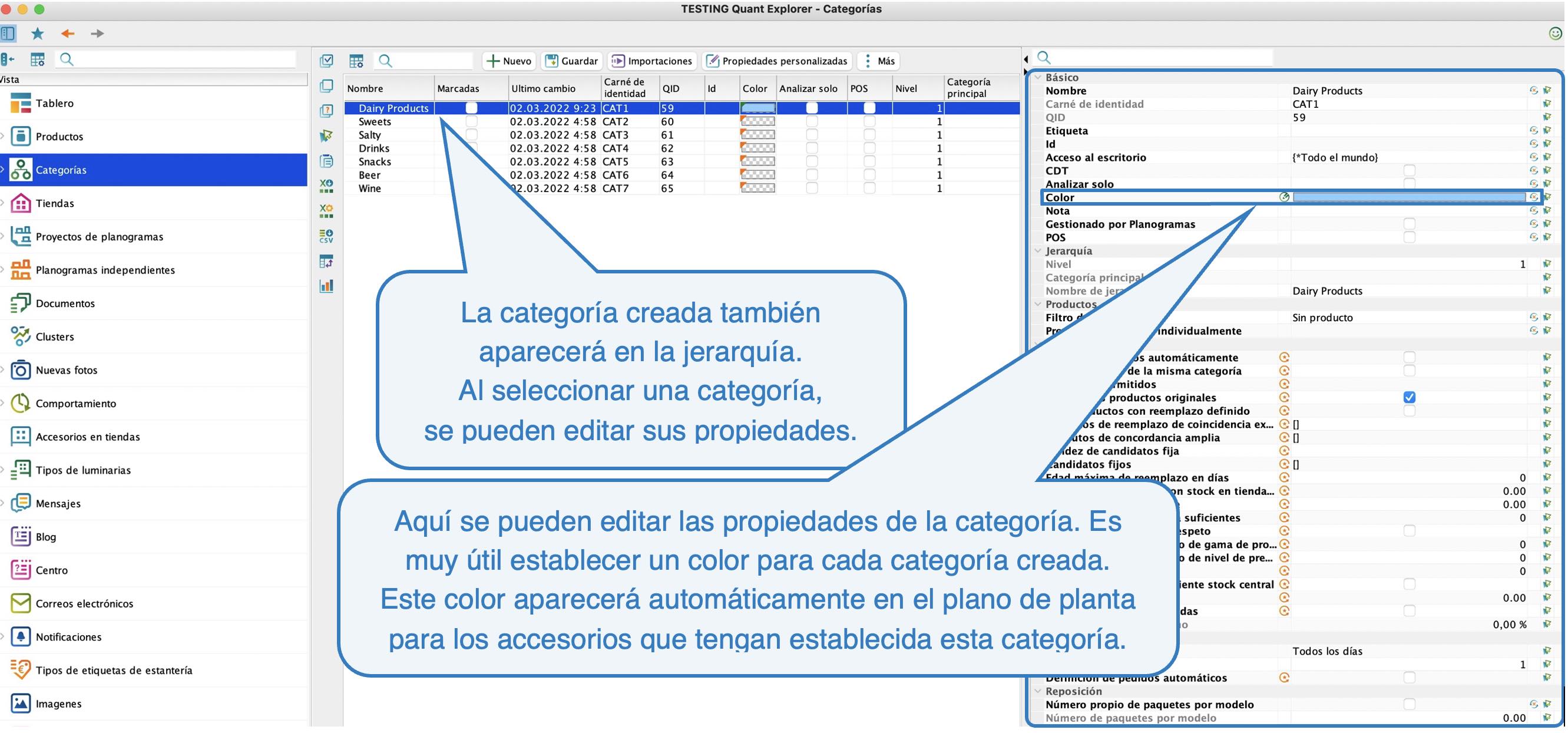
Task: Toggle POS checkbox for Dairy Products row
Action: point(869,108)
